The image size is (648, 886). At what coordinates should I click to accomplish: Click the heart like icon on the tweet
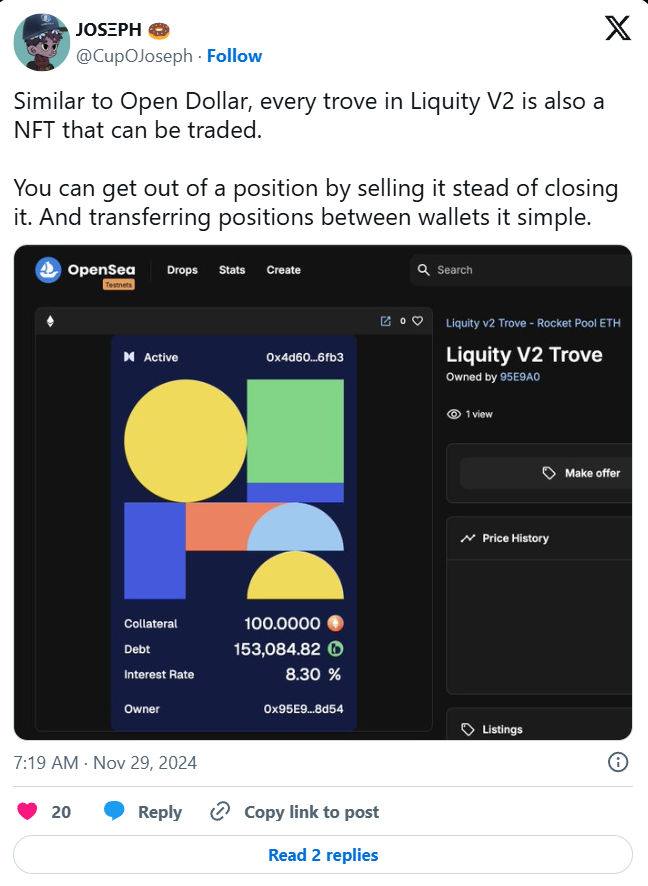point(27,811)
